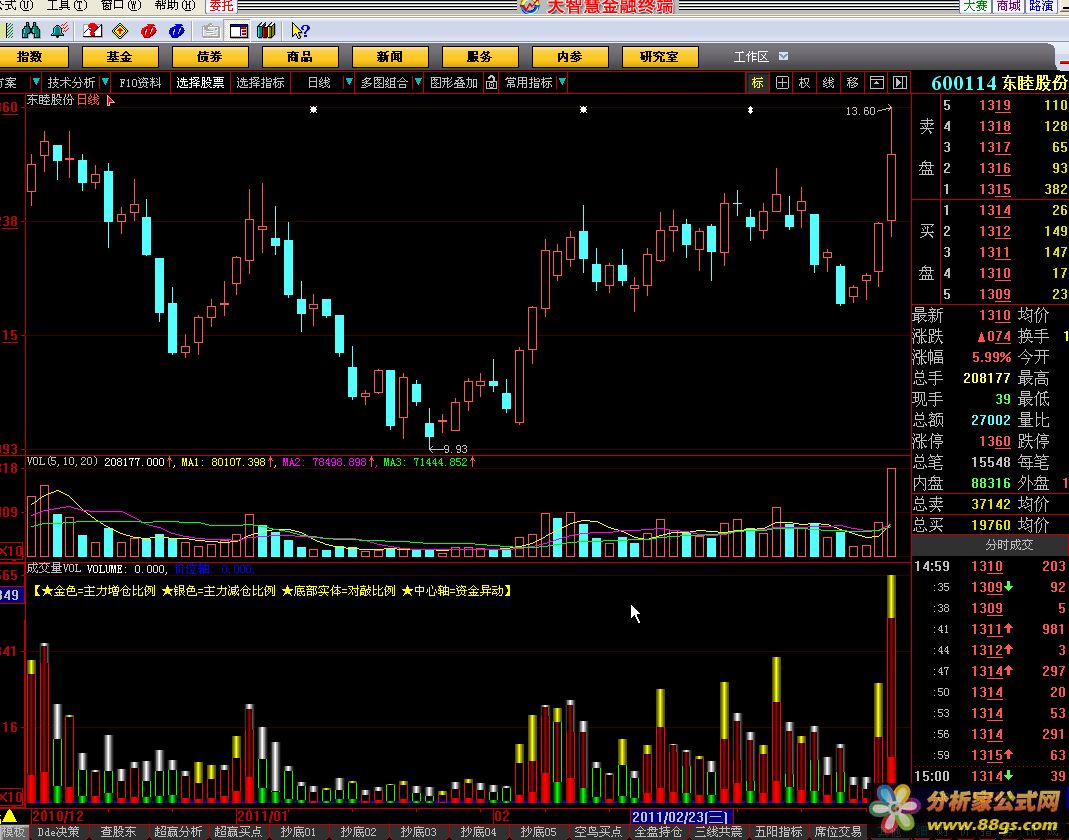The image size is (1069, 840).
Task: Open the 窗口(W) menu
Action: click(121, 5)
